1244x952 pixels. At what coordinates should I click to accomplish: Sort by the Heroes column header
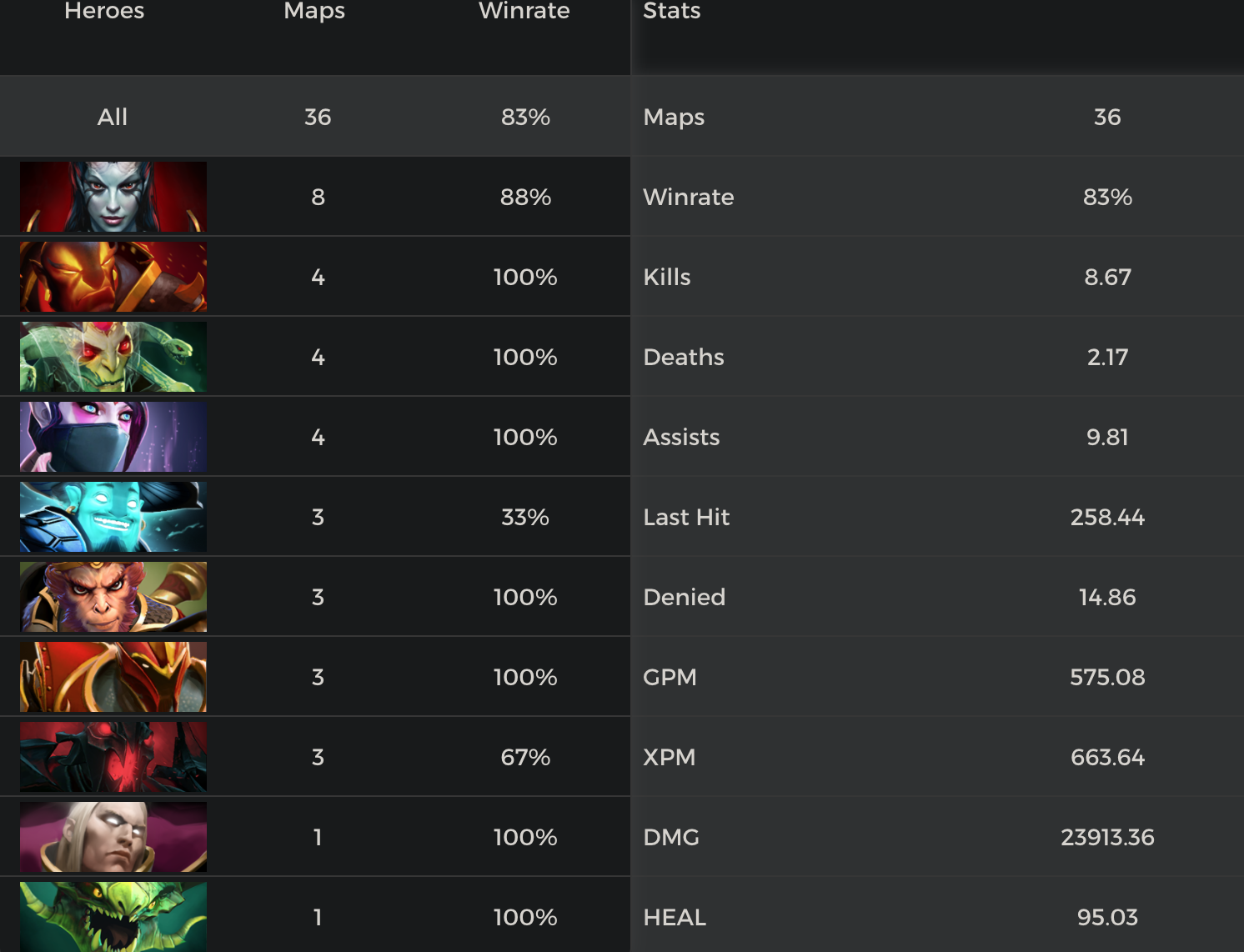(x=104, y=11)
